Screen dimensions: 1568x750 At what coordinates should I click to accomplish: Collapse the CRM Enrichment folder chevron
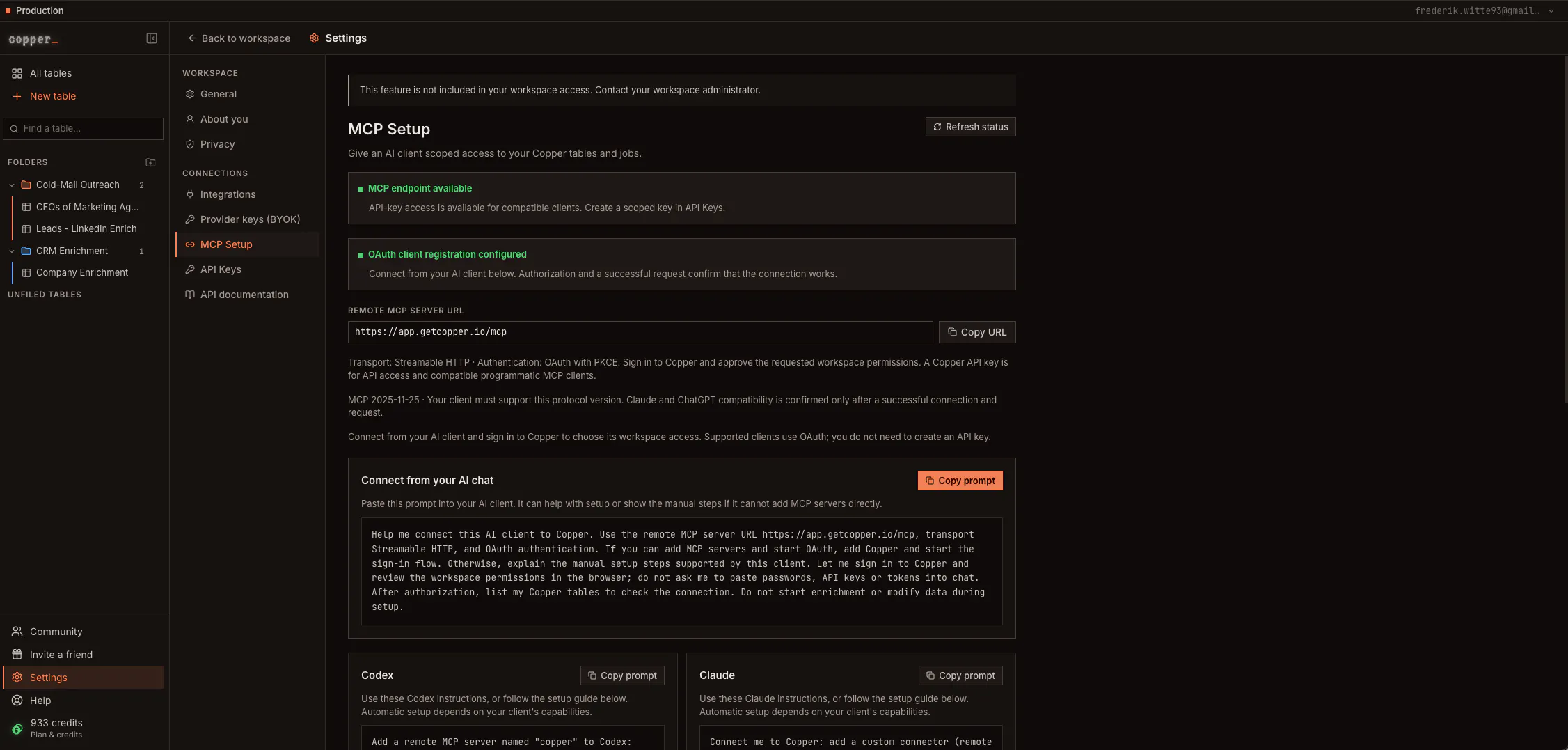click(x=12, y=251)
